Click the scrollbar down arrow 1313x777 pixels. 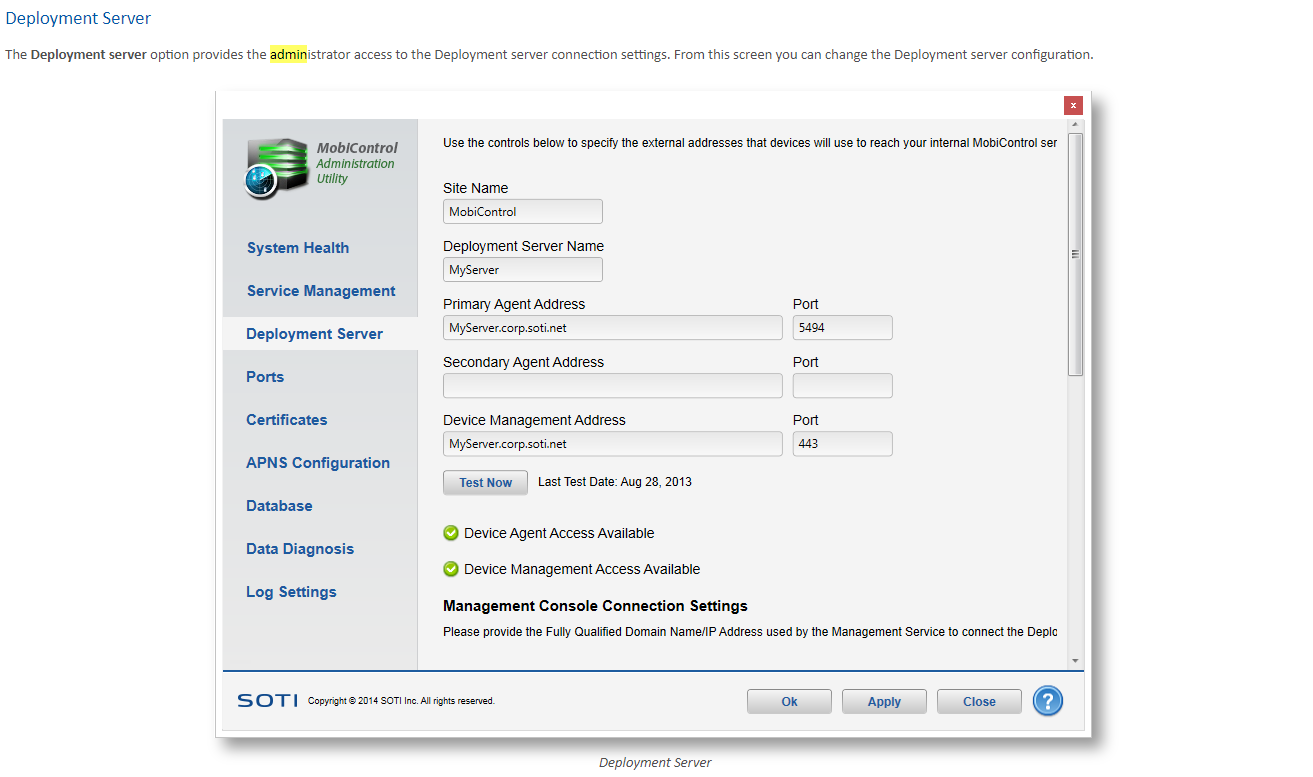pyautogui.click(x=1076, y=660)
